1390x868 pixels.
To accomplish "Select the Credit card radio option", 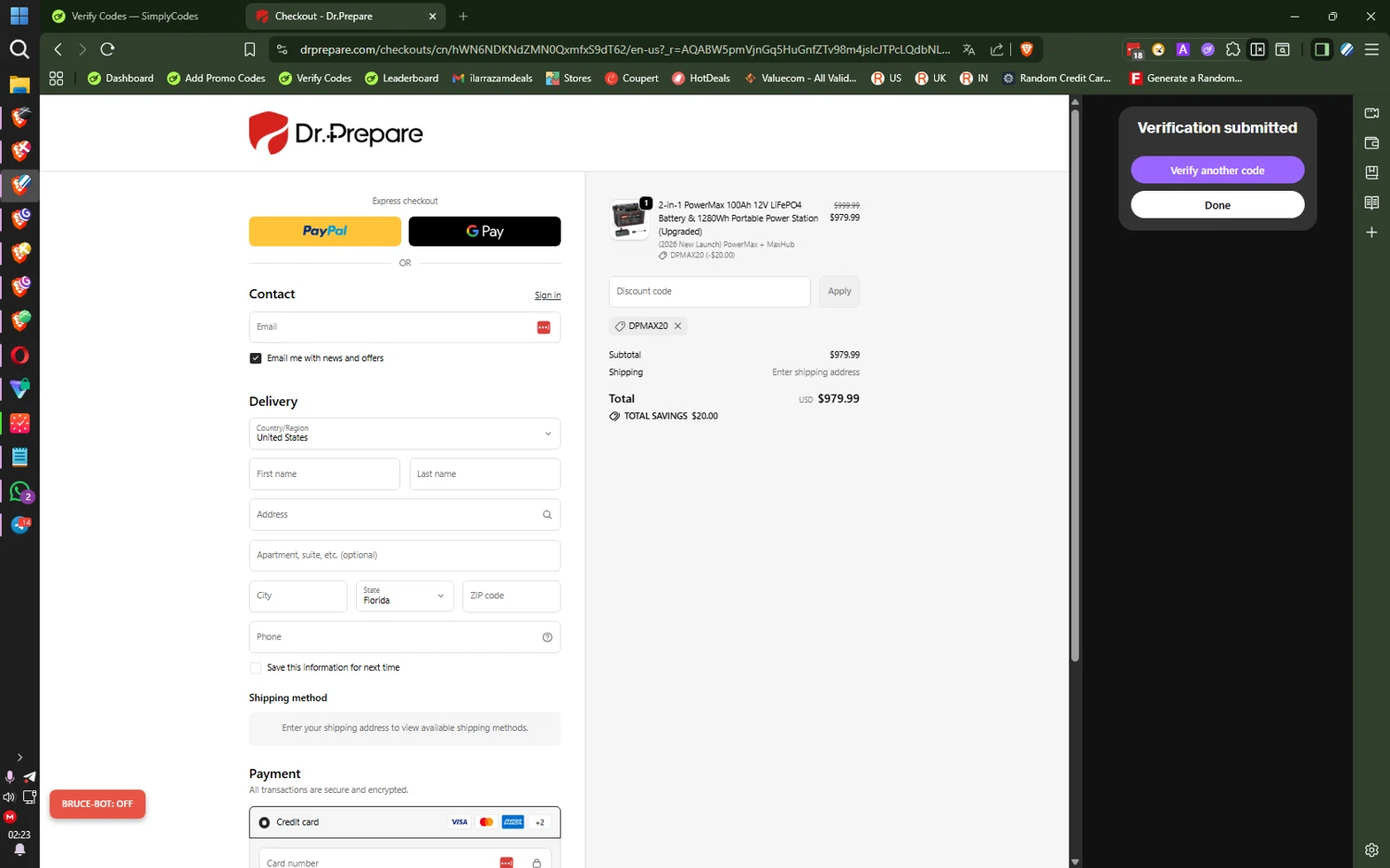I will click(264, 823).
